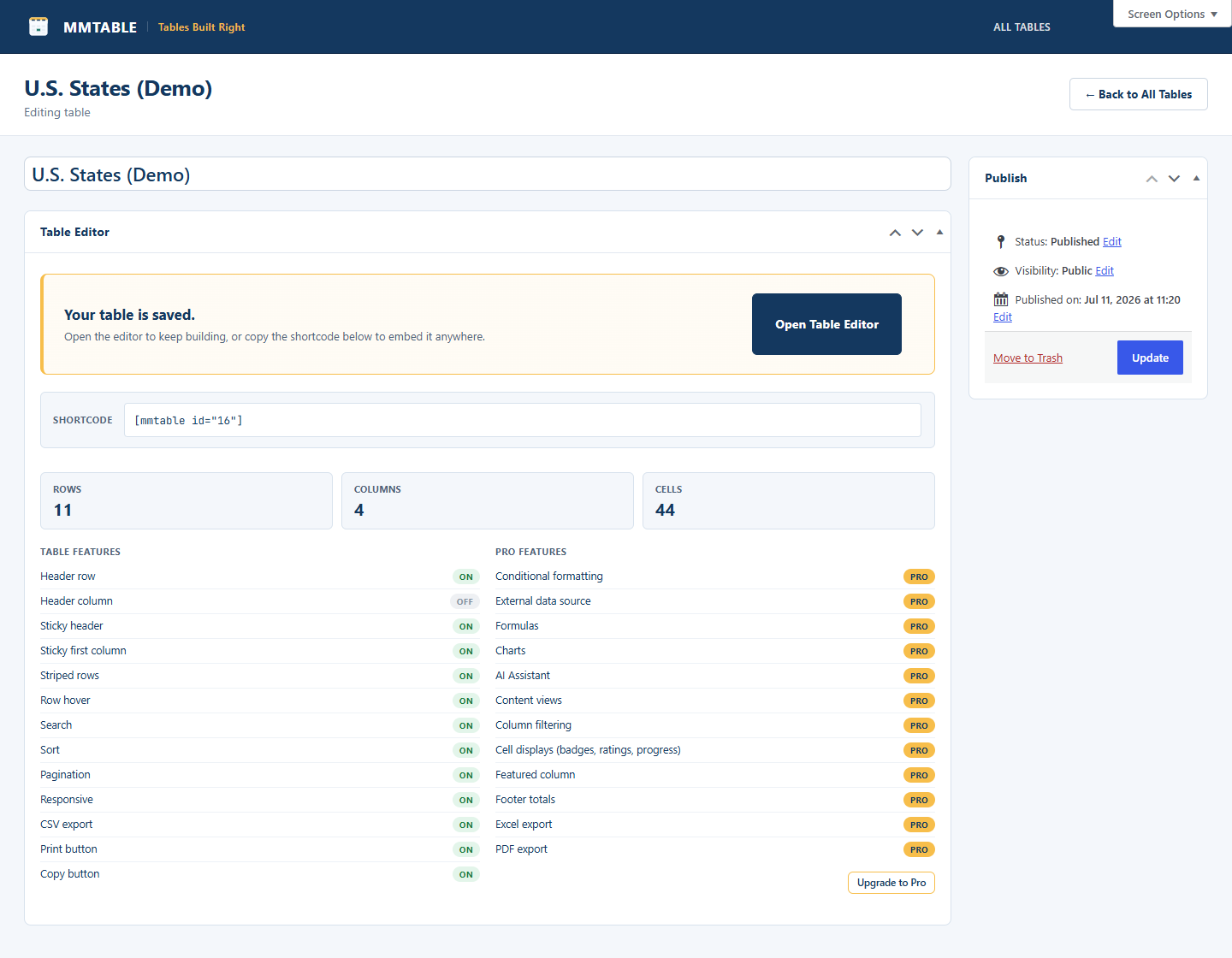Open ALL TABLES menu

pyautogui.click(x=1022, y=27)
